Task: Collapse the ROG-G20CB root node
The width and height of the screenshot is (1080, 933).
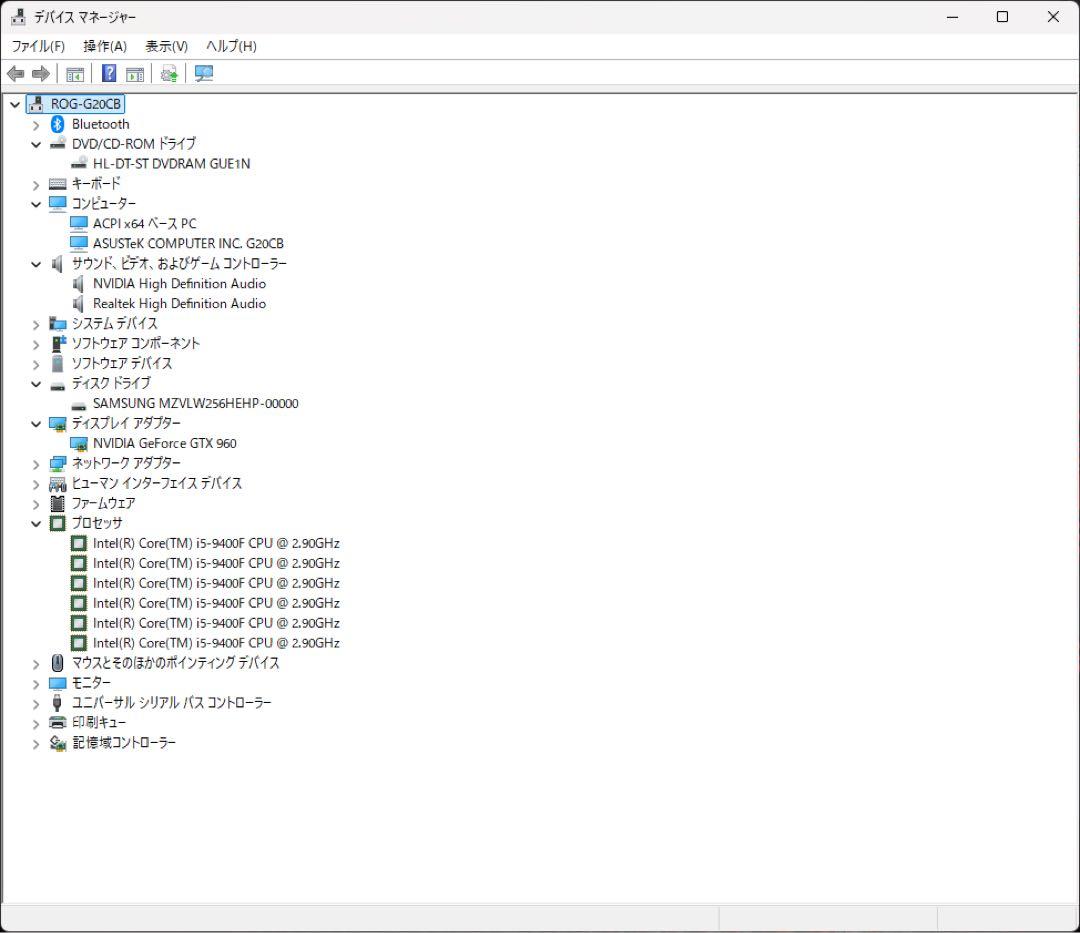Action: coord(15,105)
